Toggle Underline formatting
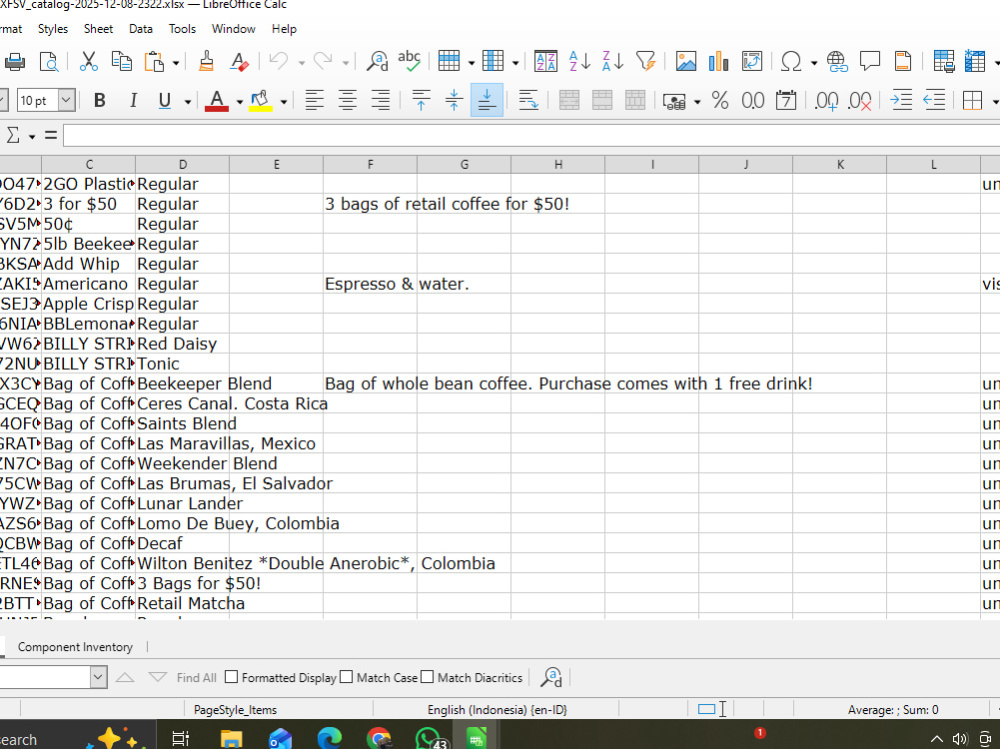 165,100
